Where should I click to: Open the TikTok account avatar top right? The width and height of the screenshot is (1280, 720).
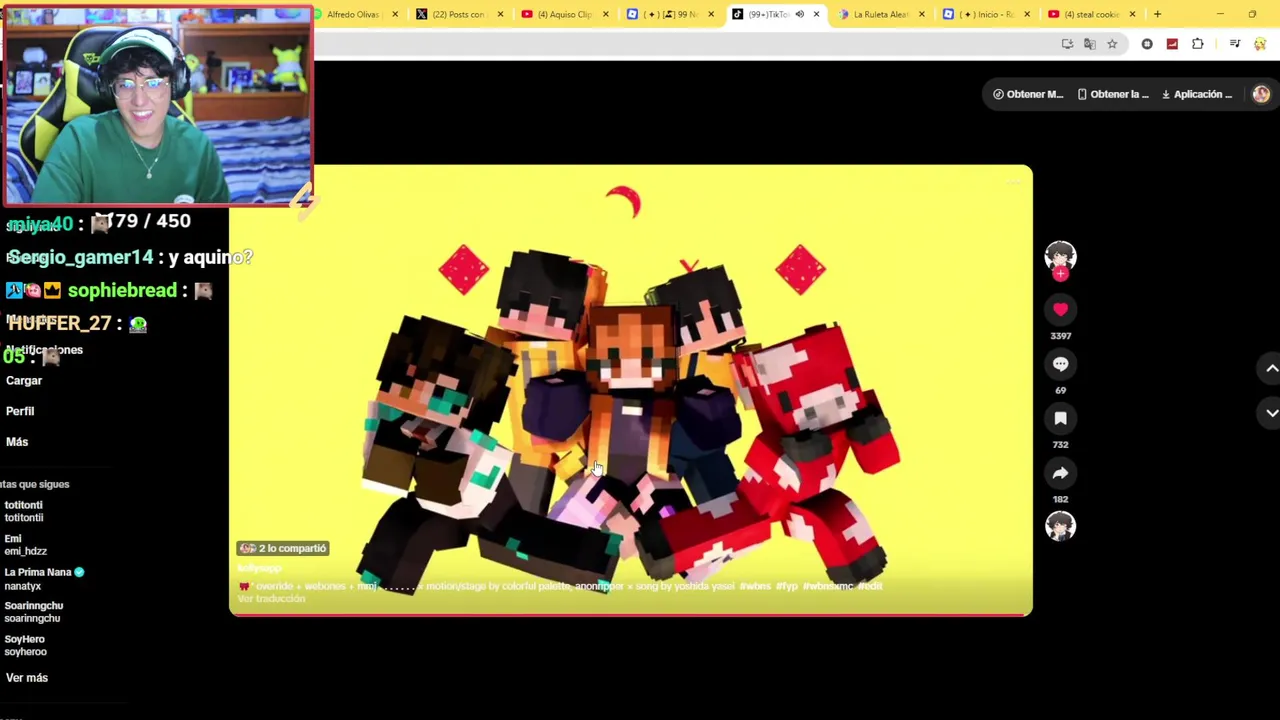tap(1261, 94)
